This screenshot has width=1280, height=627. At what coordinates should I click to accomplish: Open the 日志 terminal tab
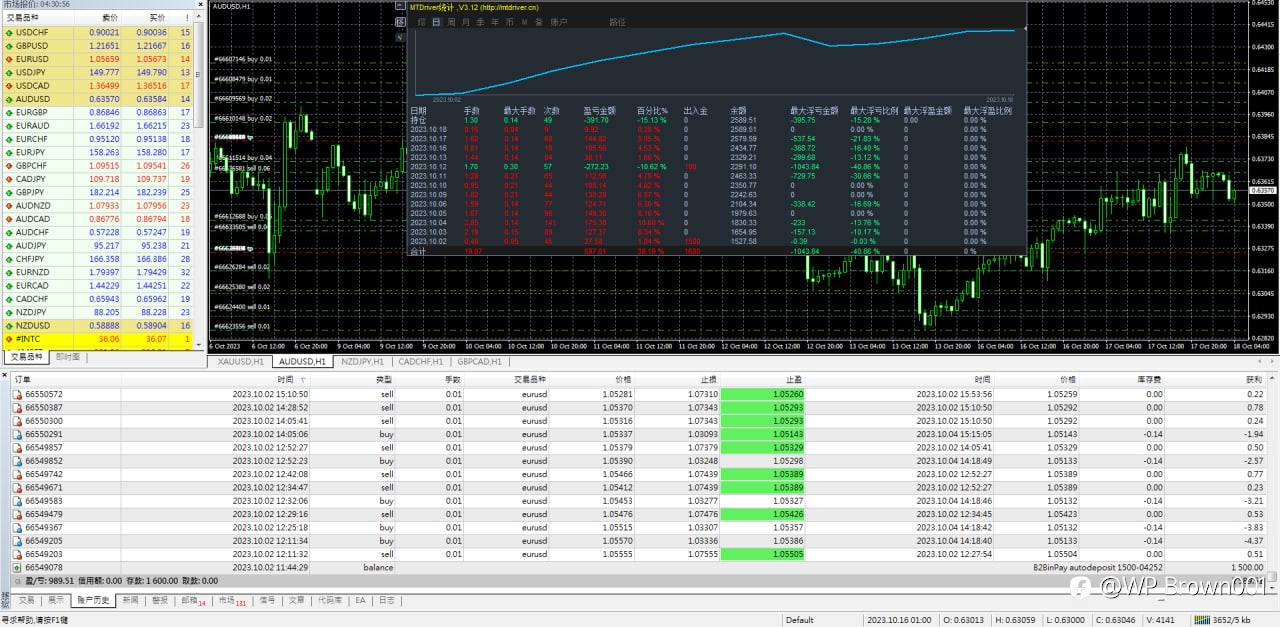click(x=387, y=600)
